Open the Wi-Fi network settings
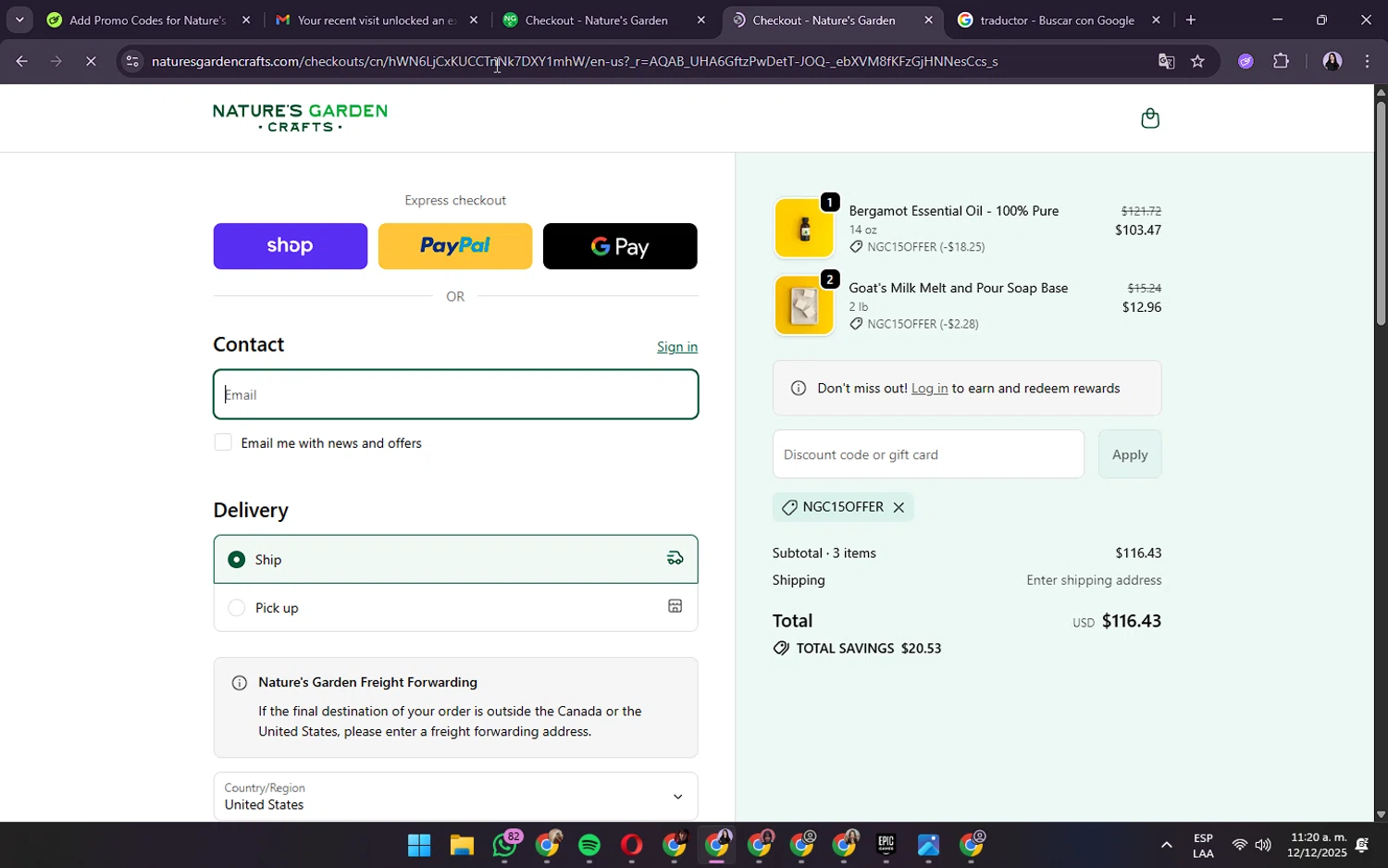Screen dimensions: 1388x868 [x=1239, y=845]
